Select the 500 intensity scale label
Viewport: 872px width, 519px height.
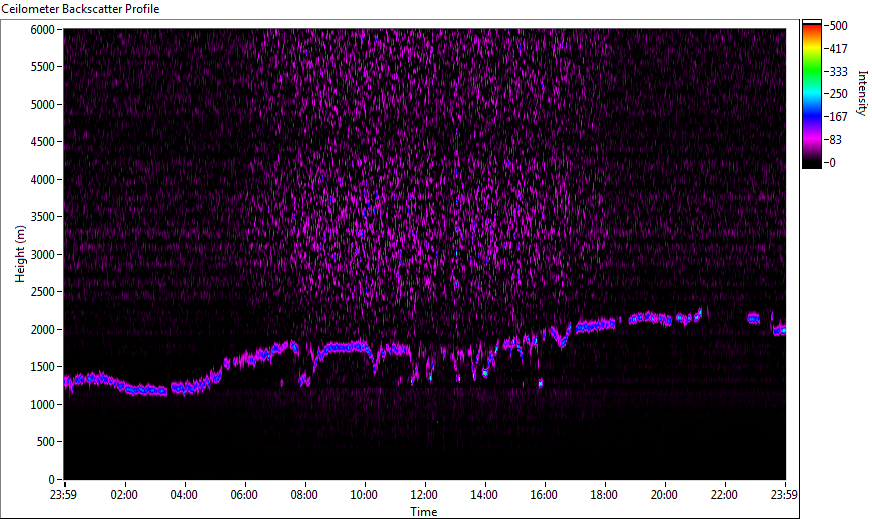[x=838, y=26]
